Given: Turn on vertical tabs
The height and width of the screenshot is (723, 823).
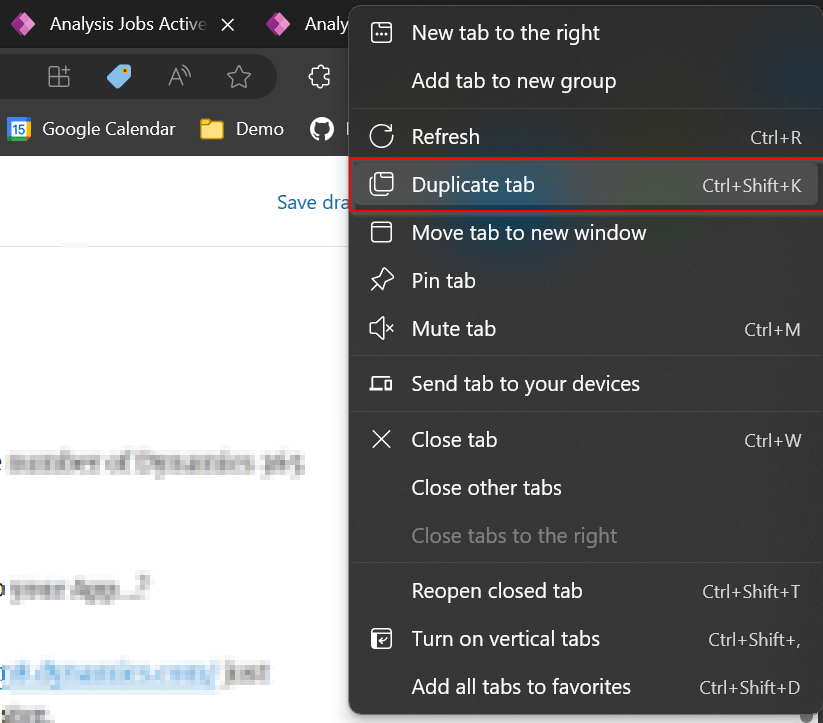Looking at the screenshot, I should click(x=505, y=639).
